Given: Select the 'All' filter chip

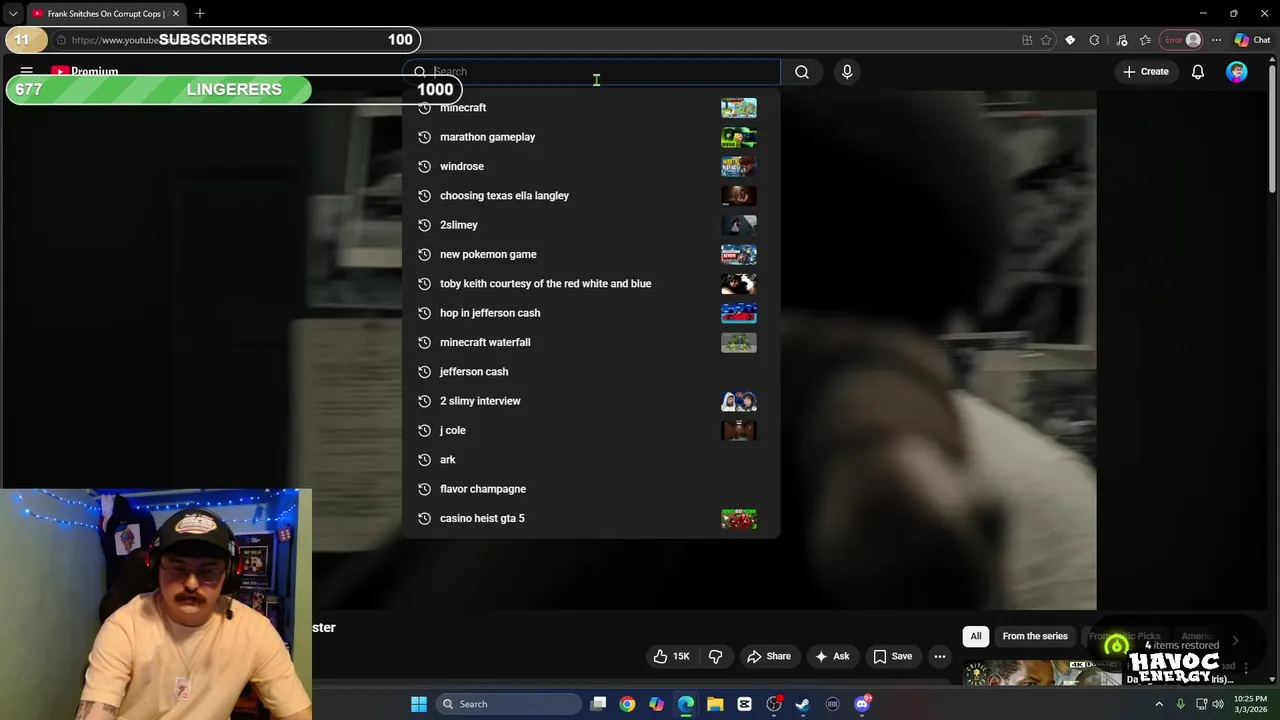Looking at the screenshot, I should 976,636.
